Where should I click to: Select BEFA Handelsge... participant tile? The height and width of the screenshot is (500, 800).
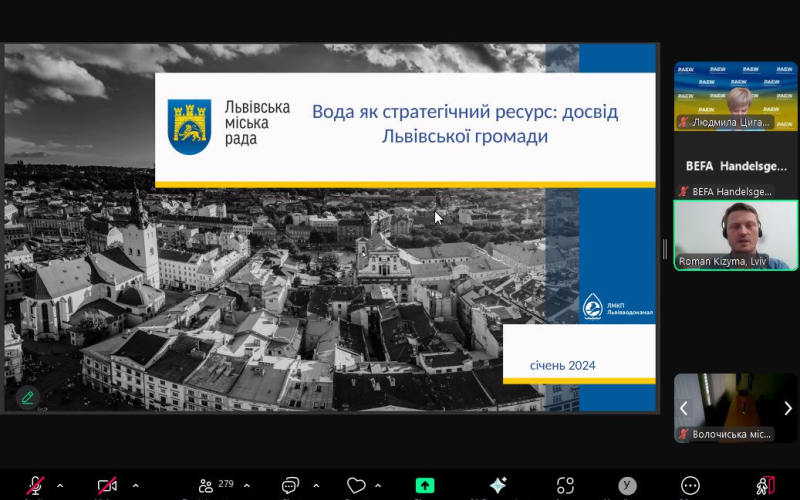[736, 166]
